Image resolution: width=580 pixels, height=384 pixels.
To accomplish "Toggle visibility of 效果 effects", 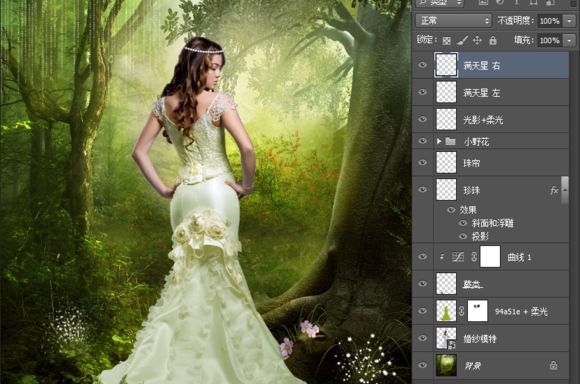I will click(x=451, y=210).
